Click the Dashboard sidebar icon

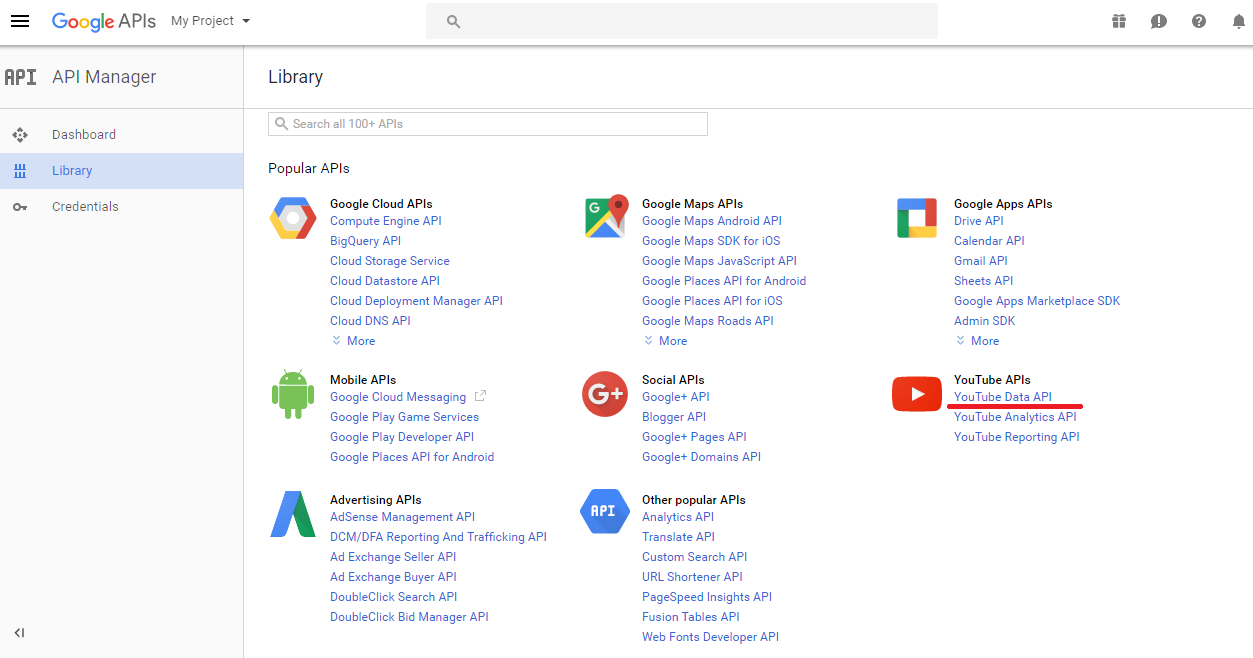tap(20, 135)
